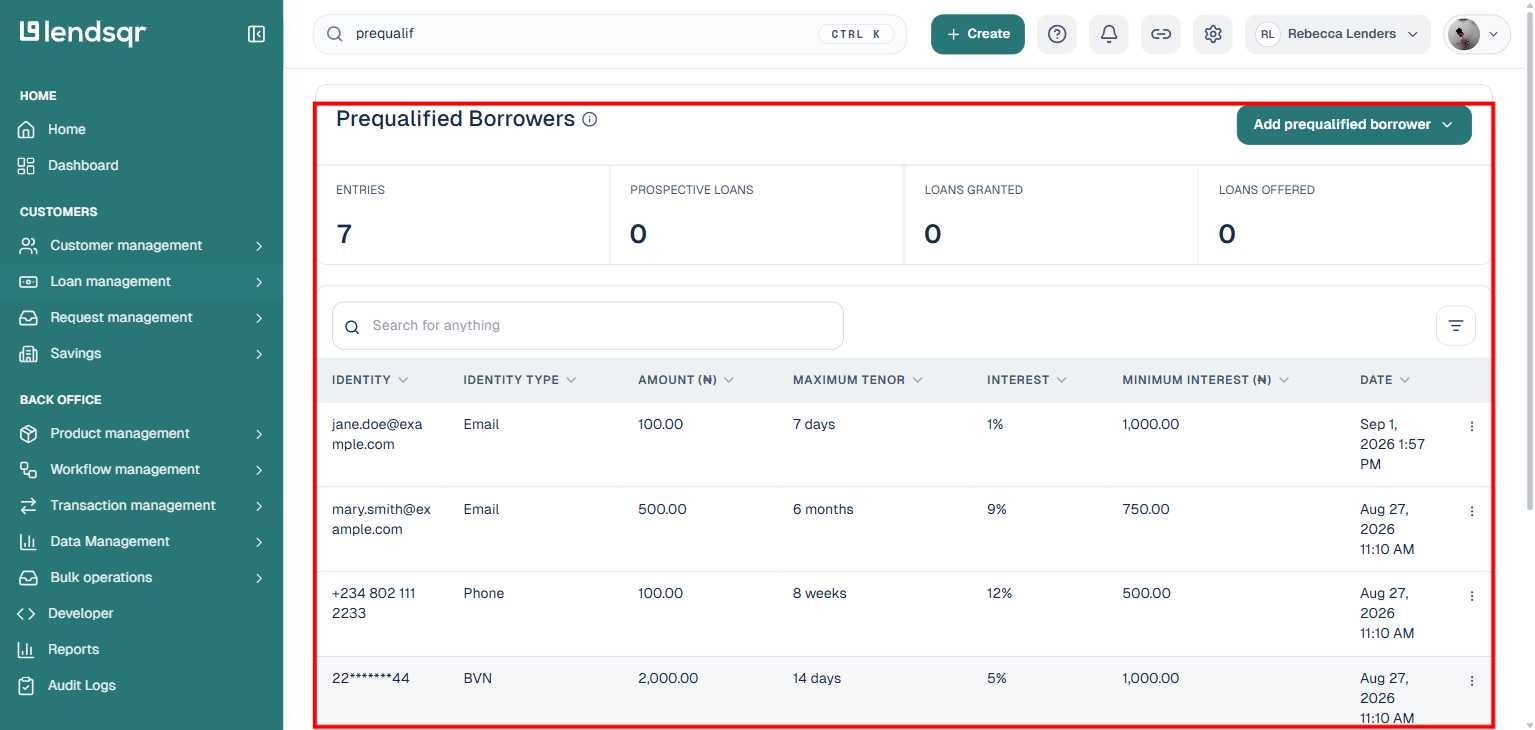
Task: Open row actions menu for +234 802 111 2233
Action: (x=1472, y=596)
